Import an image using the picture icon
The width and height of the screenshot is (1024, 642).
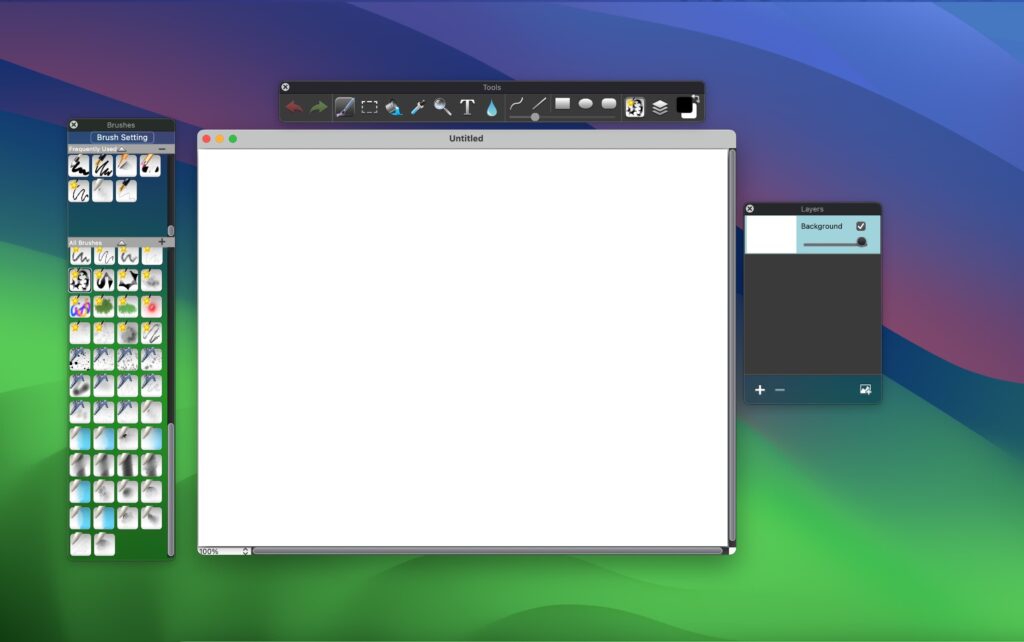click(x=862, y=390)
